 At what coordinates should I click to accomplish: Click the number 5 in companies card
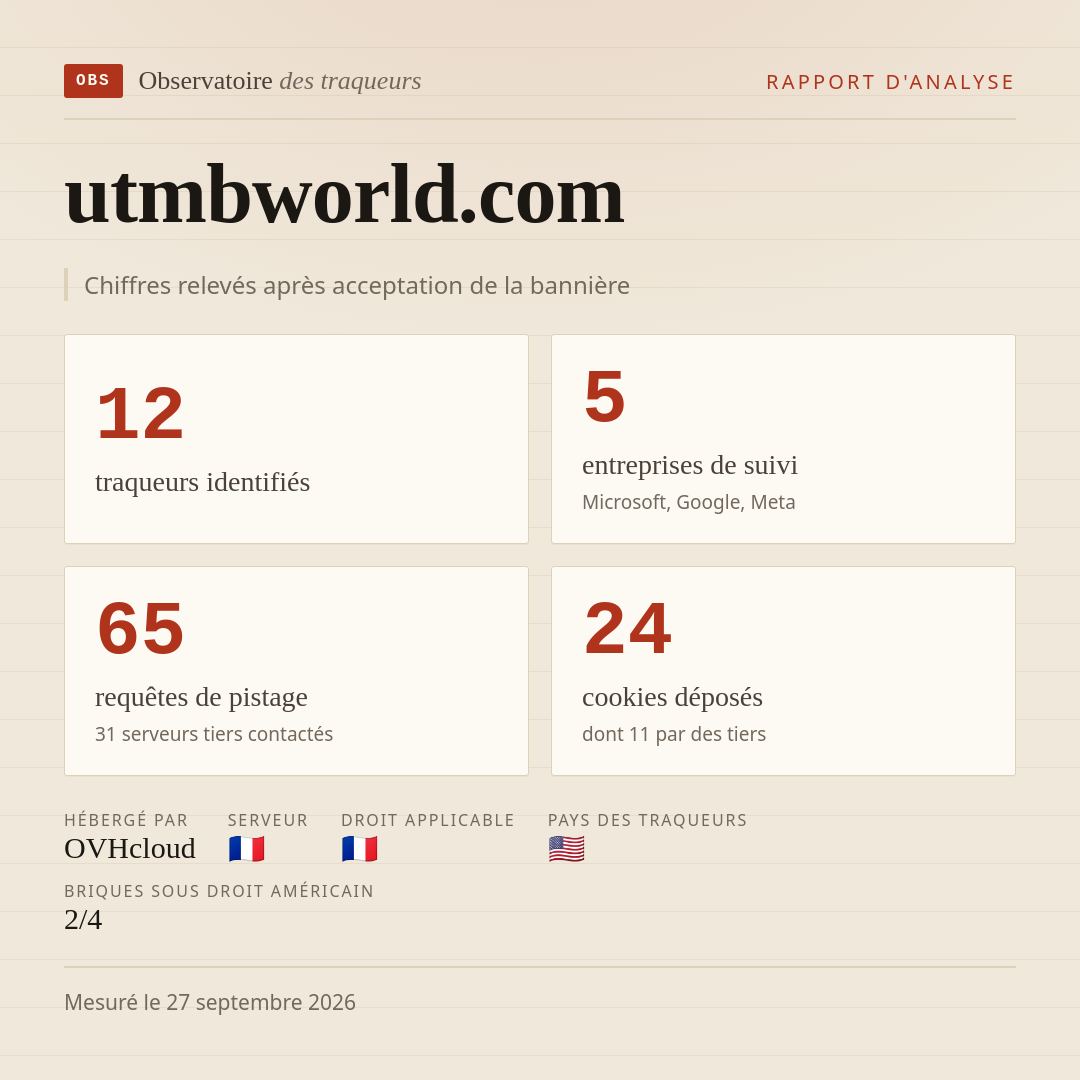605,397
